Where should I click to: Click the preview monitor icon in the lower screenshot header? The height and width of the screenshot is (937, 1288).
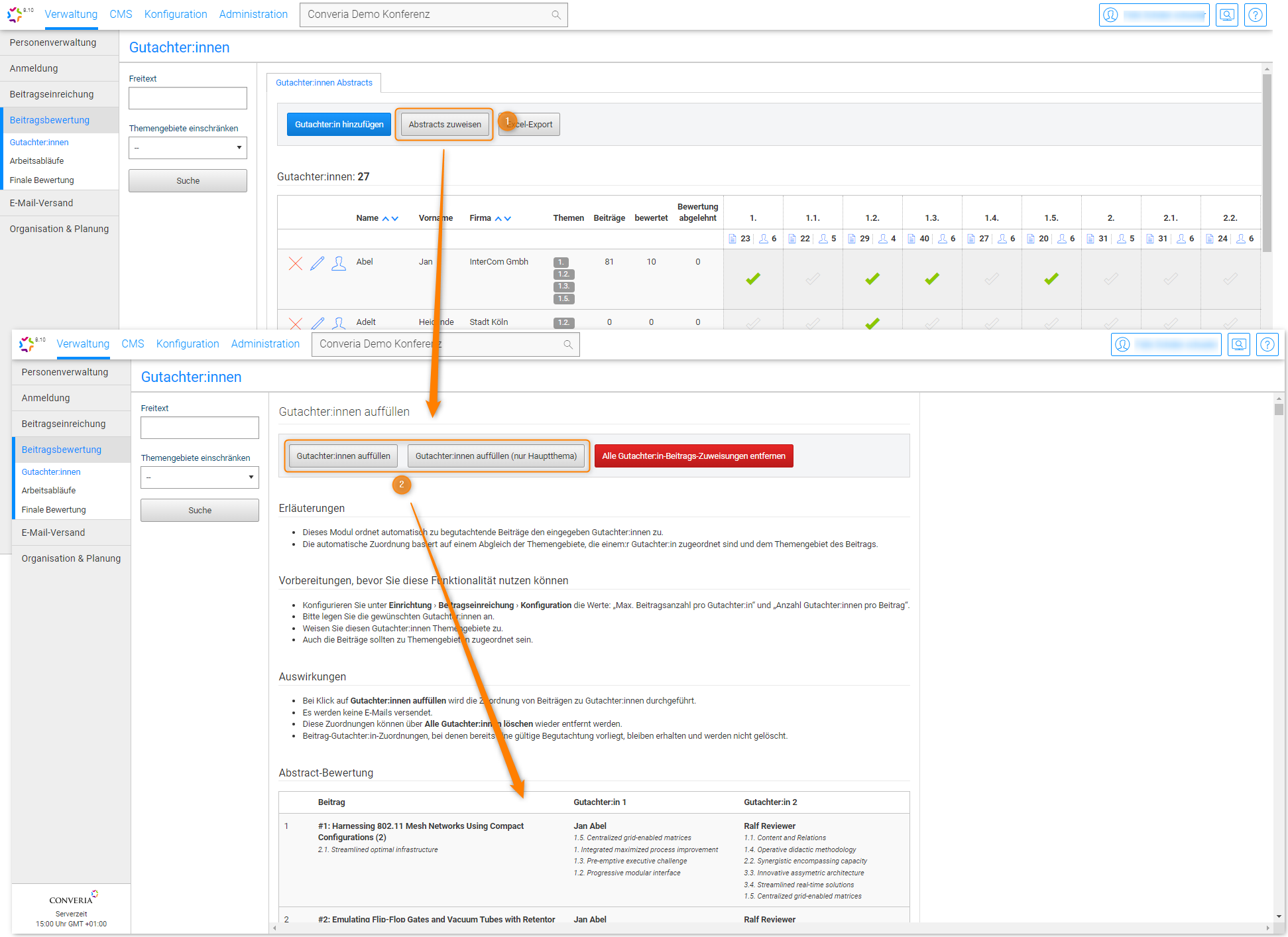point(1238,344)
